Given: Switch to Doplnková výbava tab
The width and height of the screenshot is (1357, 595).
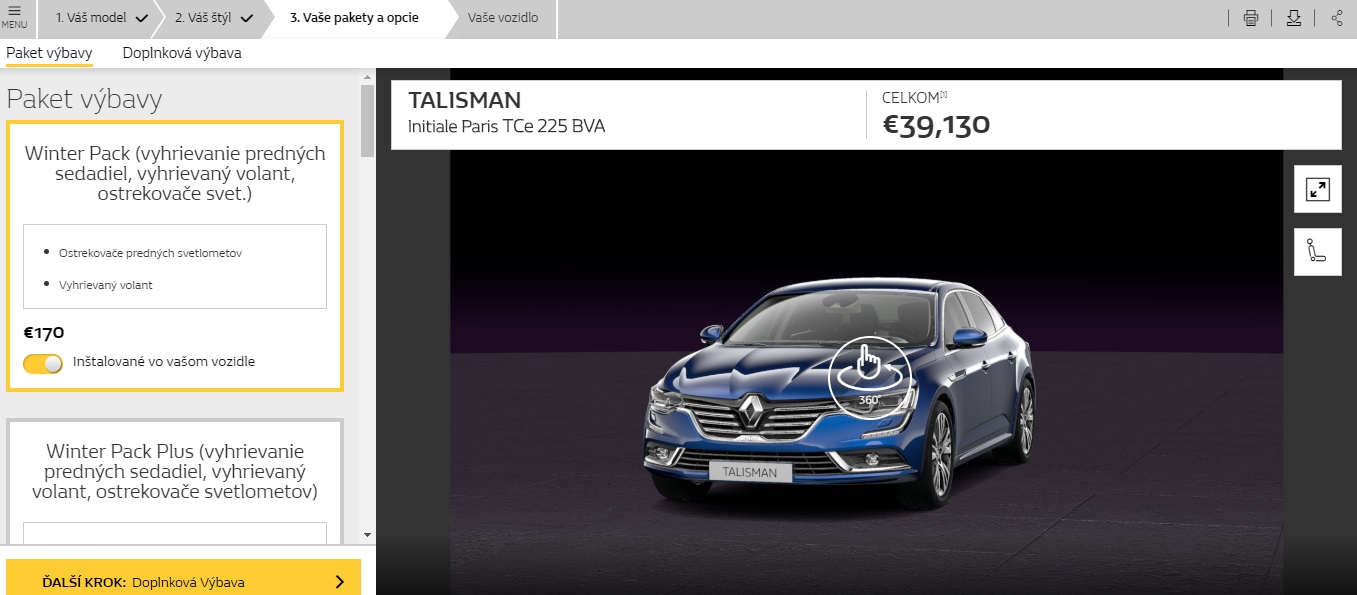Looking at the screenshot, I should pyautogui.click(x=182, y=53).
